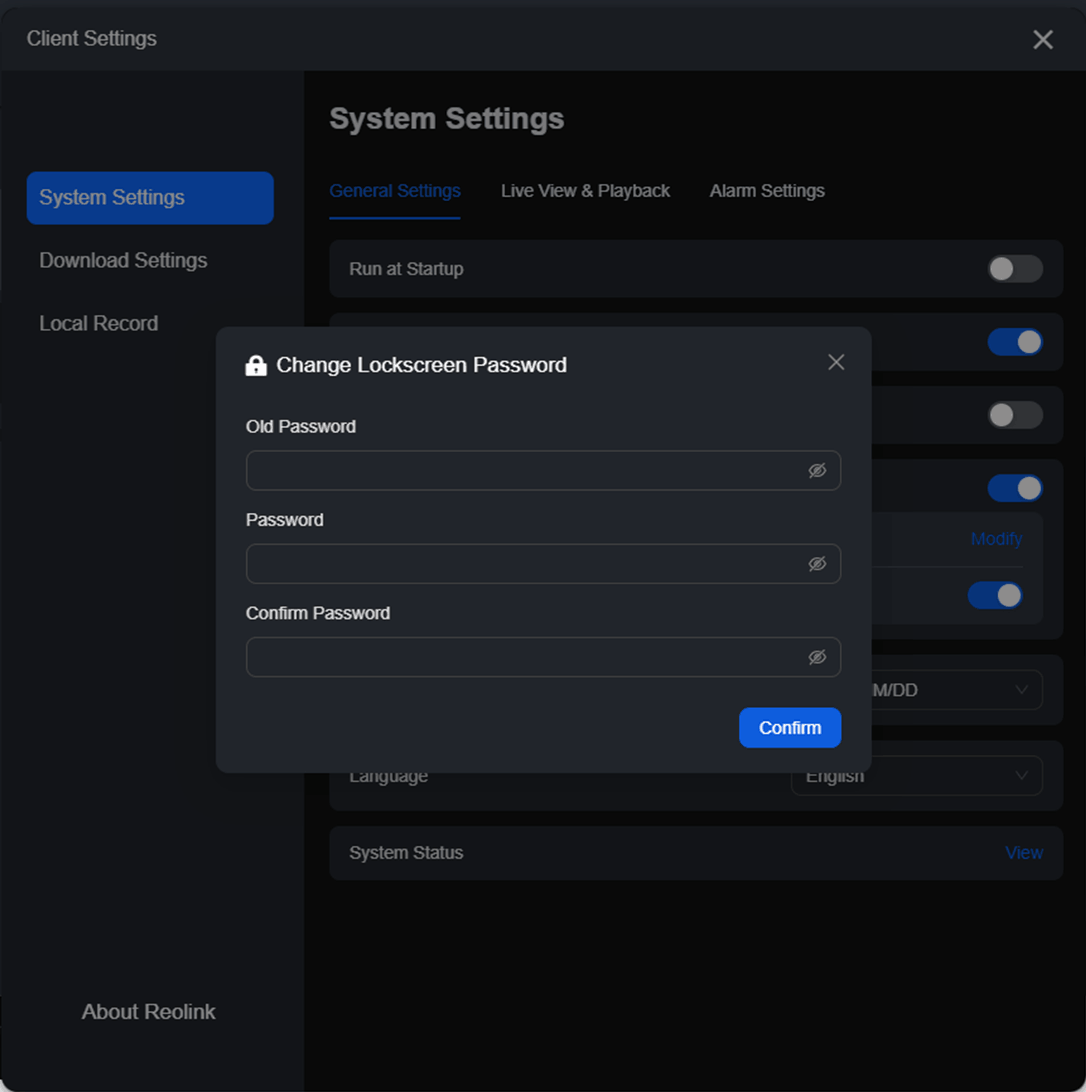Click the System Settings page heading
Viewport: 1086px width, 1092px height.
pyautogui.click(x=447, y=119)
